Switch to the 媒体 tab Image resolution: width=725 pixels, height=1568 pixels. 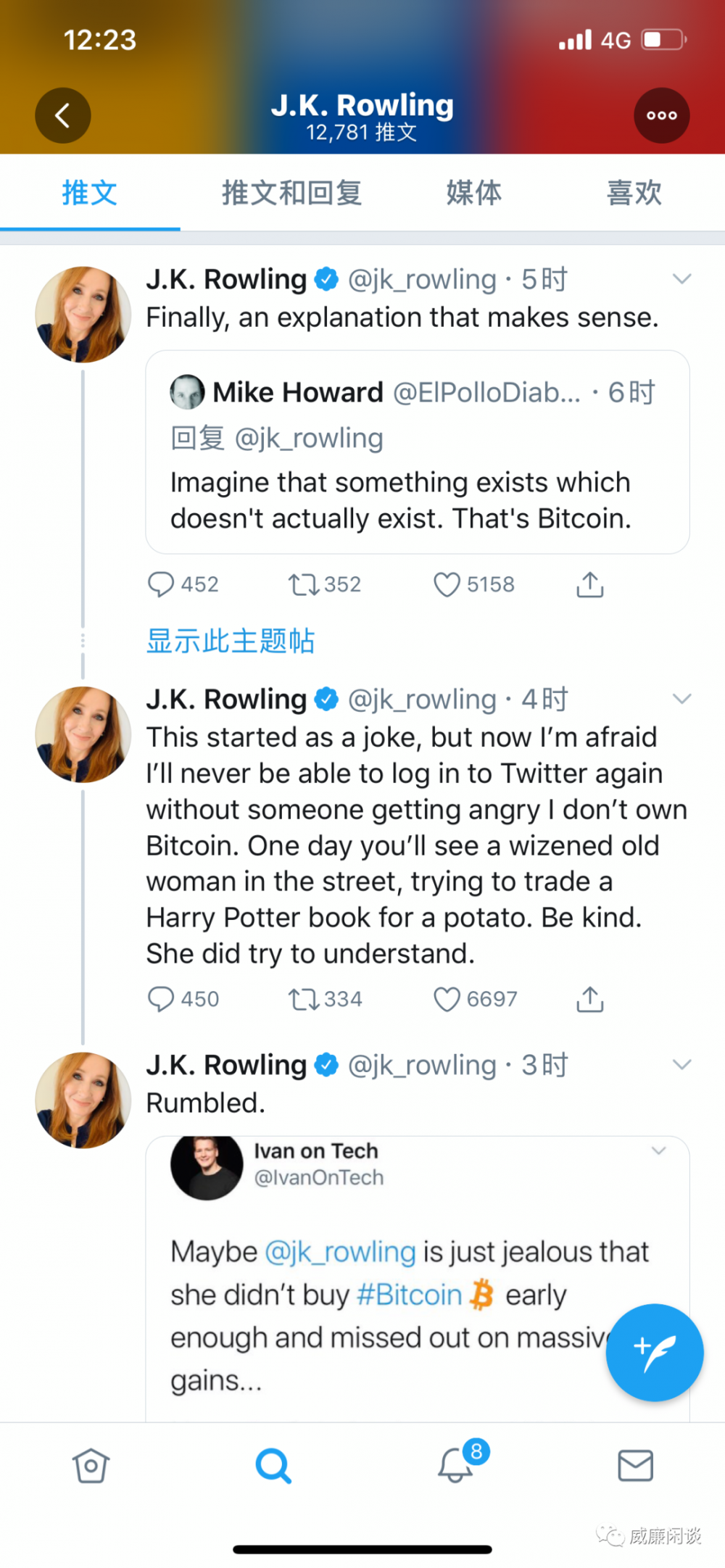coord(473,194)
